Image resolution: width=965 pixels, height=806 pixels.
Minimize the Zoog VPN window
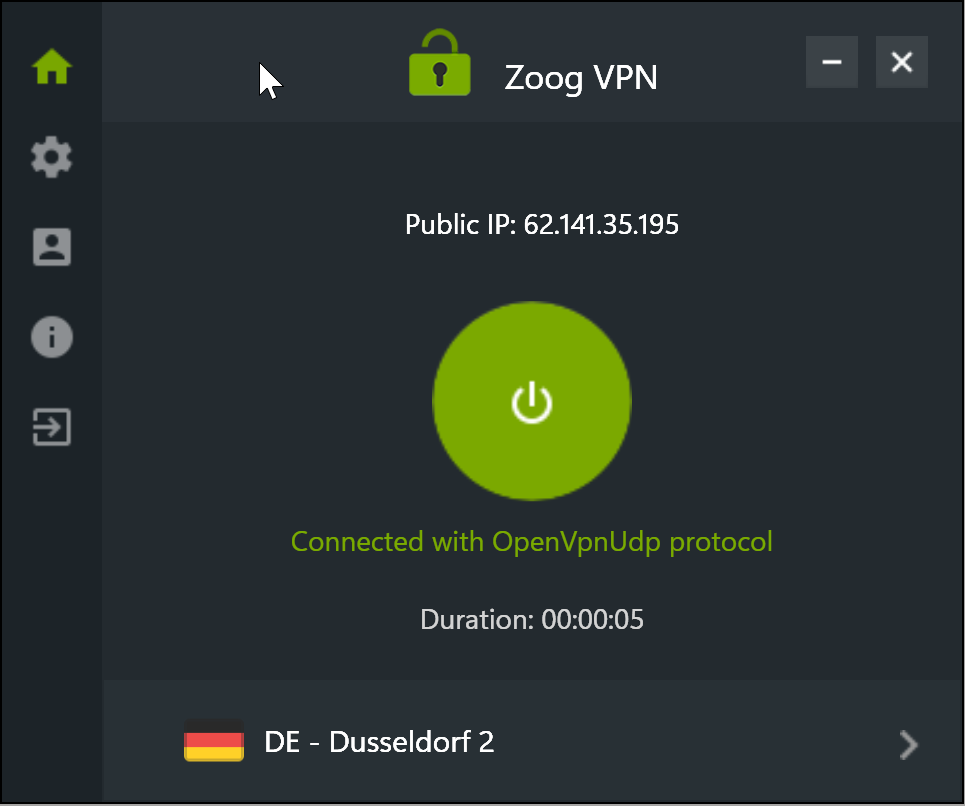(832, 62)
